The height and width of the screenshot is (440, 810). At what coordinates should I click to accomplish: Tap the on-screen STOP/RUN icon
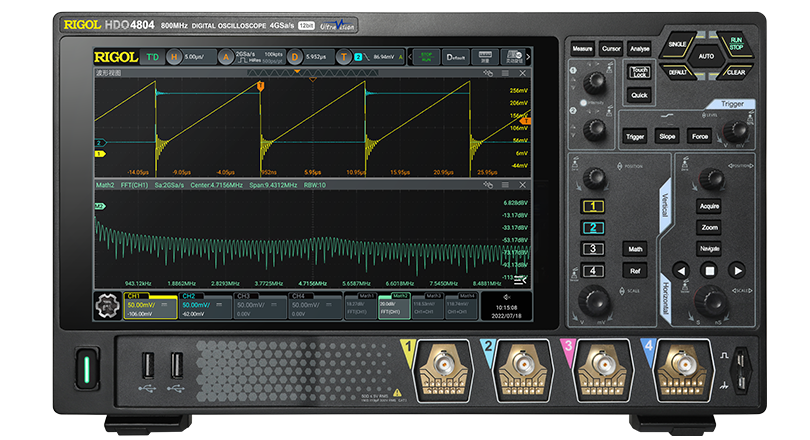[428, 58]
